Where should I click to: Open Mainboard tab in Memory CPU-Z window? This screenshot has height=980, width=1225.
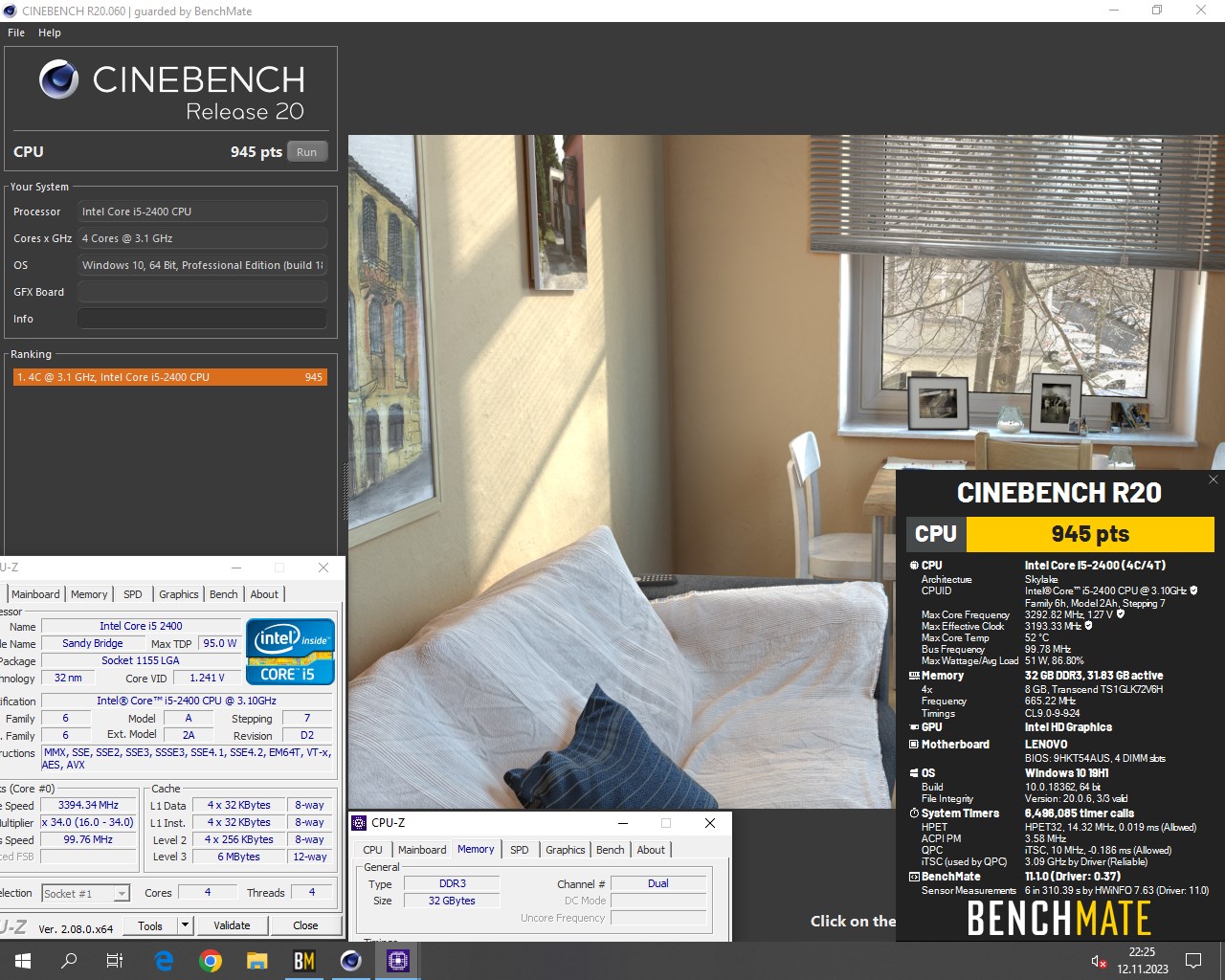(422, 850)
